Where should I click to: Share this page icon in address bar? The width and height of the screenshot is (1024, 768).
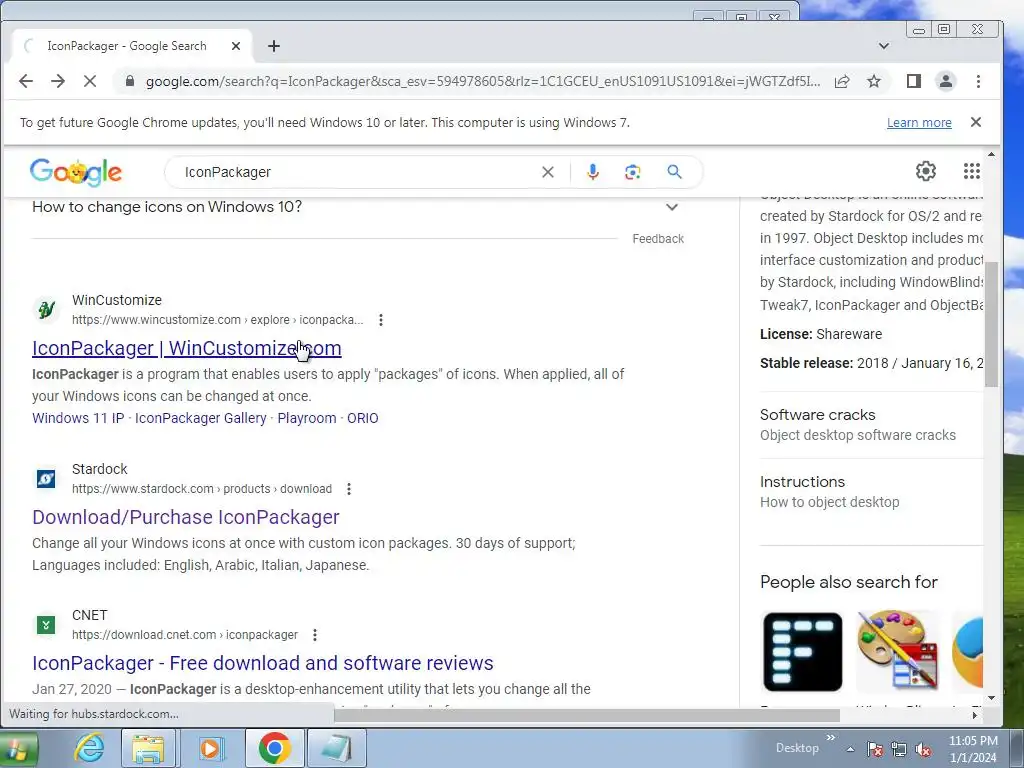click(842, 81)
